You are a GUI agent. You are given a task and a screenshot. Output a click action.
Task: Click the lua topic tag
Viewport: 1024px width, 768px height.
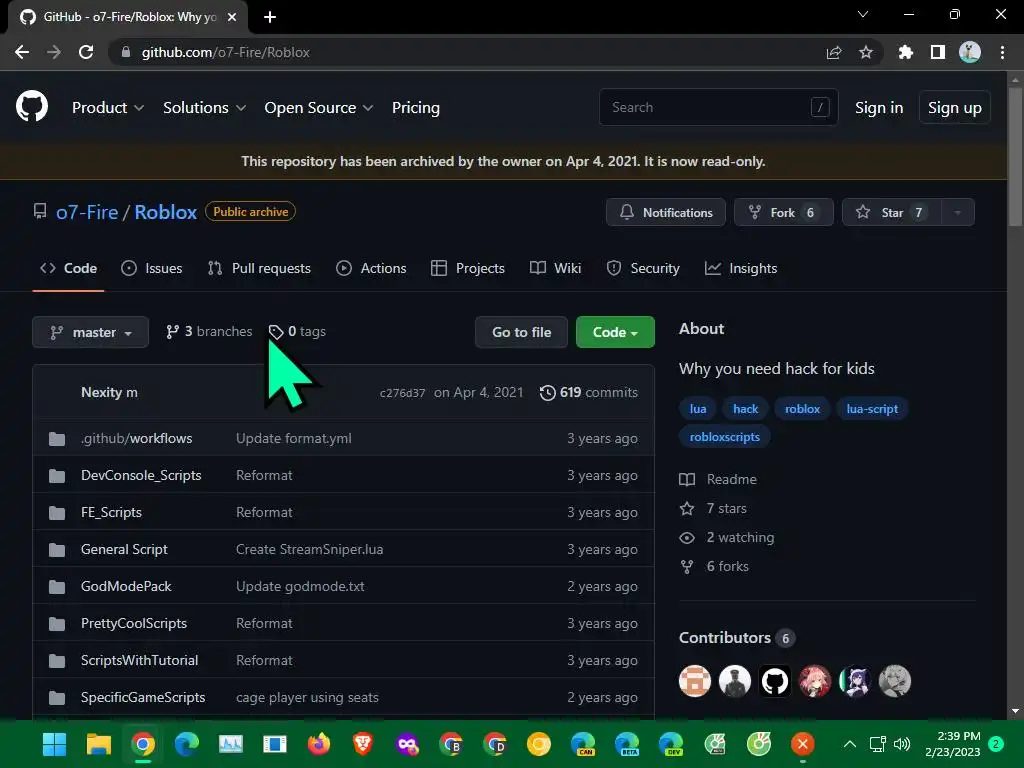click(x=697, y=409)
